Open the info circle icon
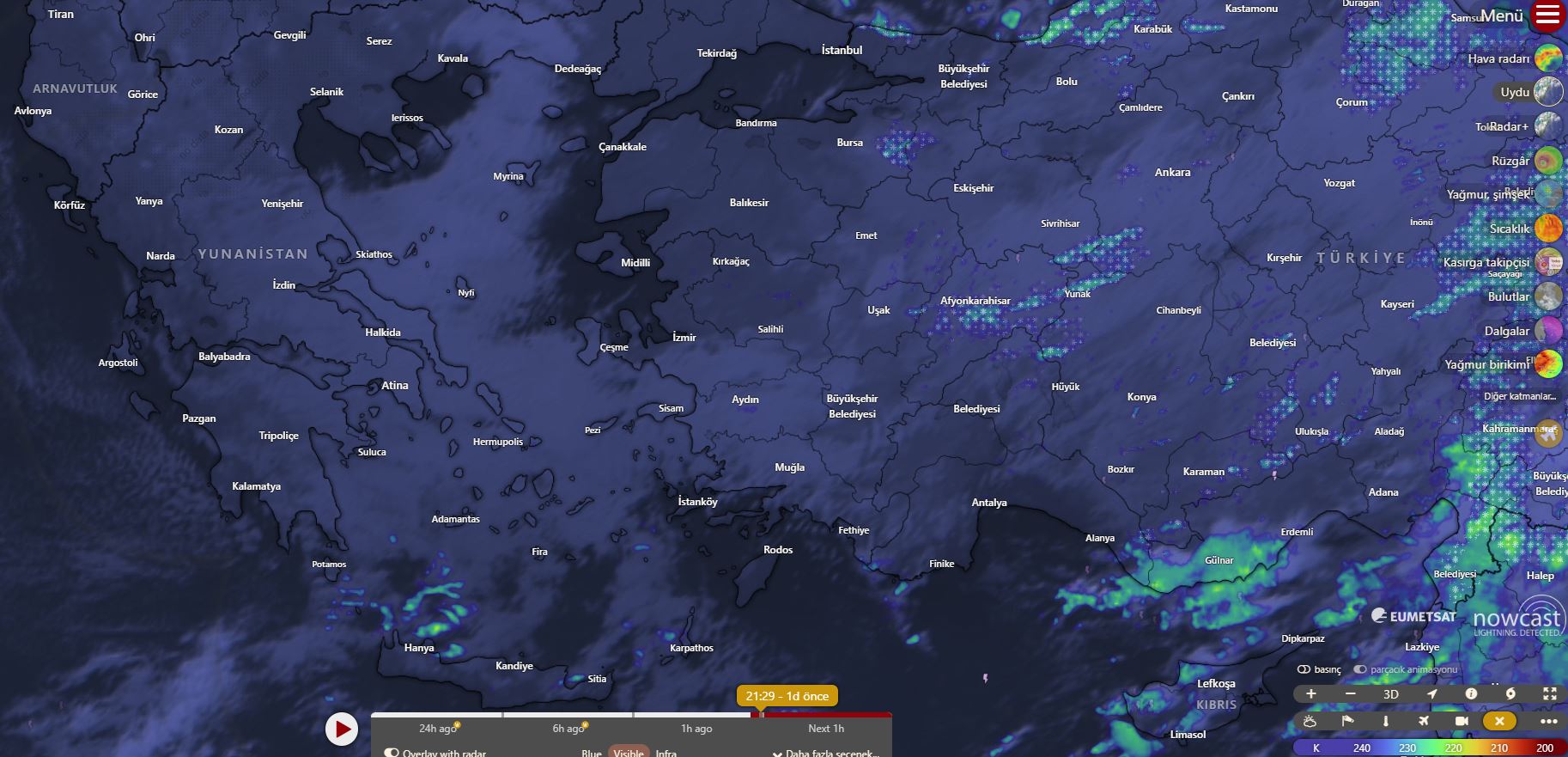The image size is (1568, 757). point(1471,694)
